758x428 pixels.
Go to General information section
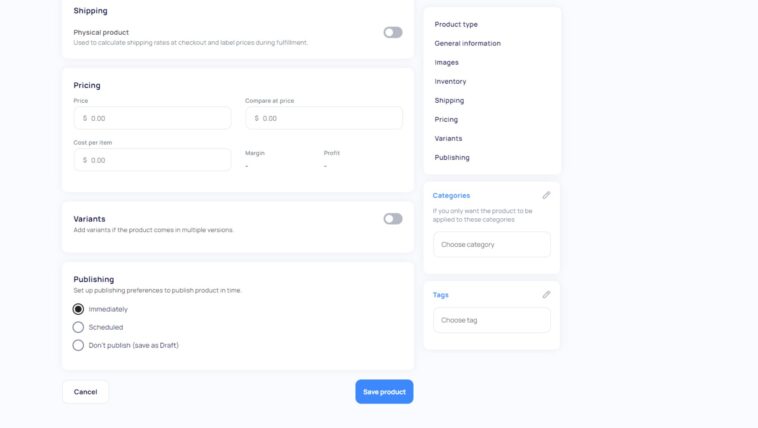pyautogui.click(x=467, y=44)
